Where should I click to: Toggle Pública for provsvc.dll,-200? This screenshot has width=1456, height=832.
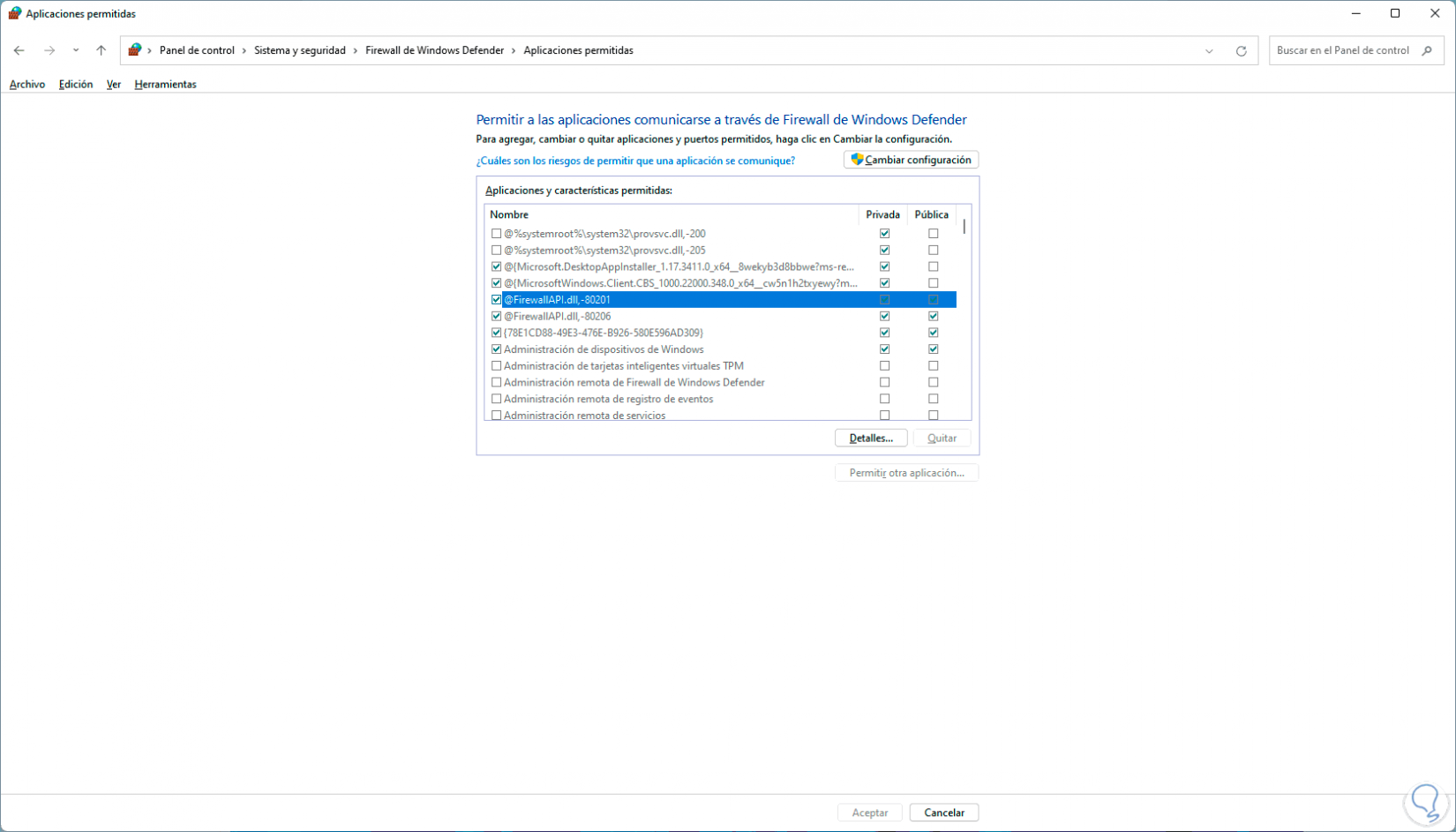[x=933, y=234]
